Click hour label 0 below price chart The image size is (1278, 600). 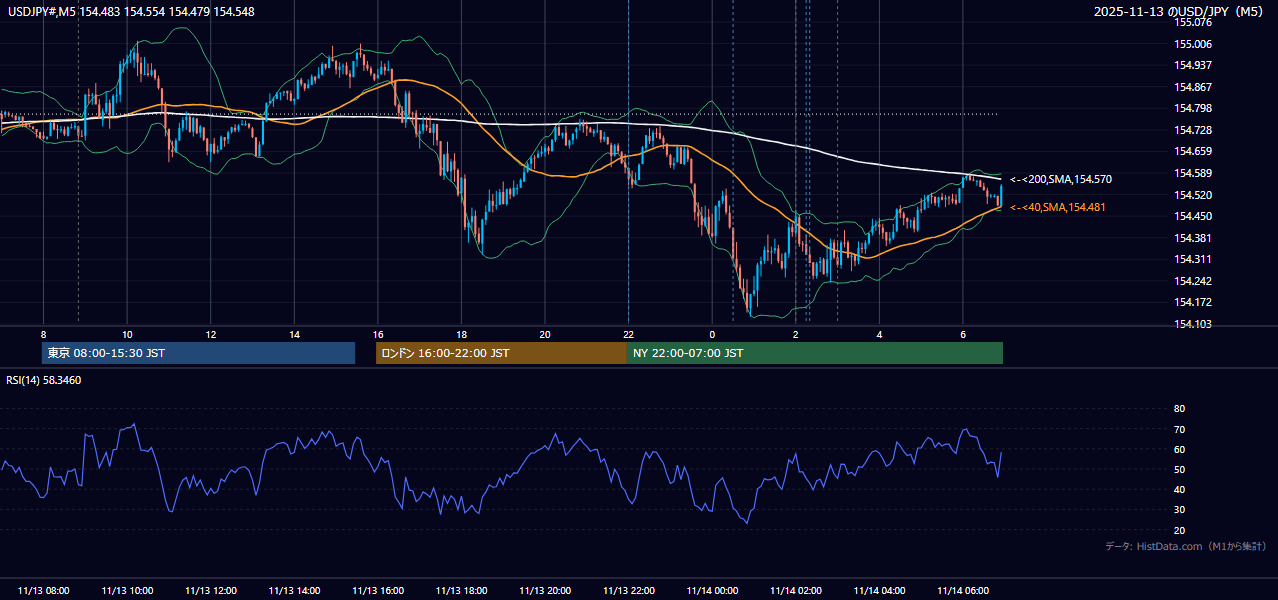click(x=712, y=334)
